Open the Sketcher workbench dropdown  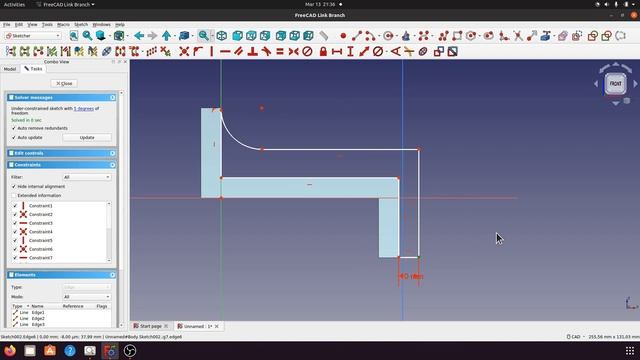(33, 36)
